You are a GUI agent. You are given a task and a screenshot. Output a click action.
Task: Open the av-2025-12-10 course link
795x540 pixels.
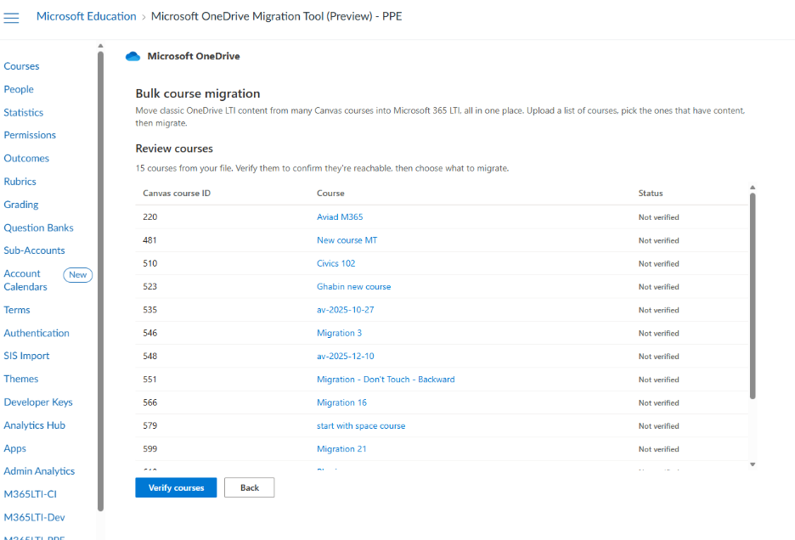[345, 356]
